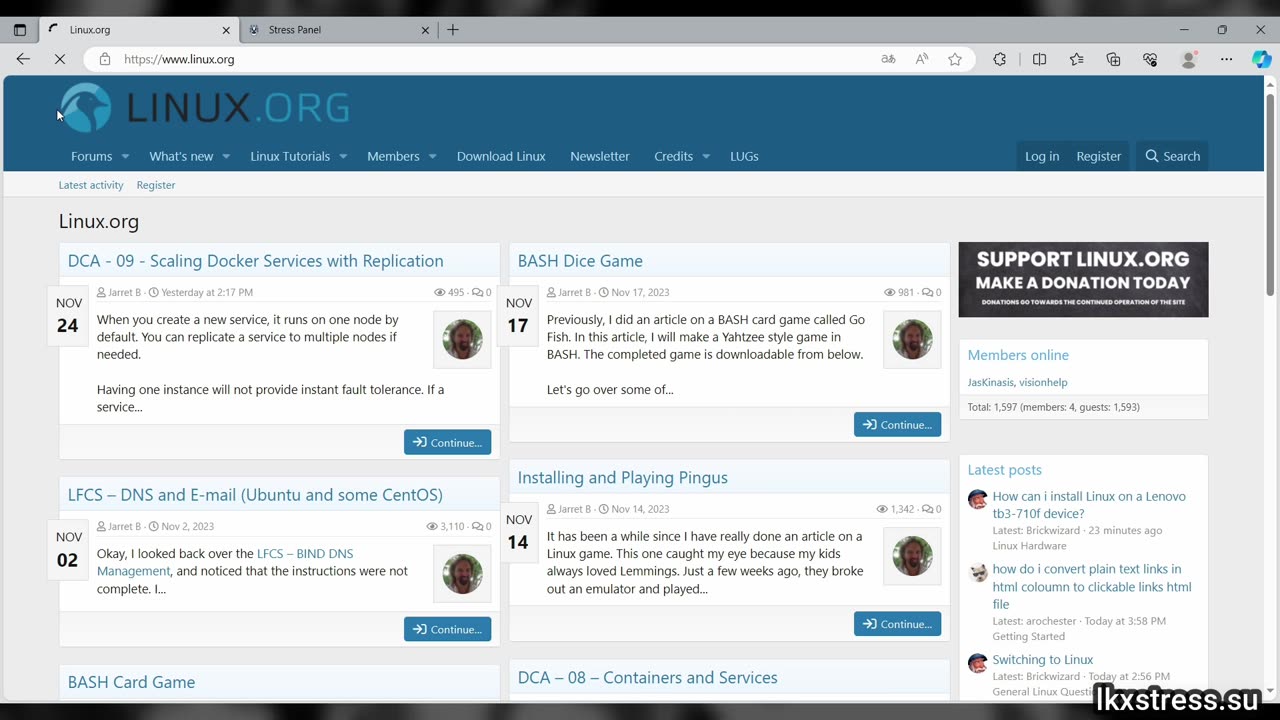Open DCA – 08 Containers and Services title
Screen dimensions: 1280x720
pos(647,678)
